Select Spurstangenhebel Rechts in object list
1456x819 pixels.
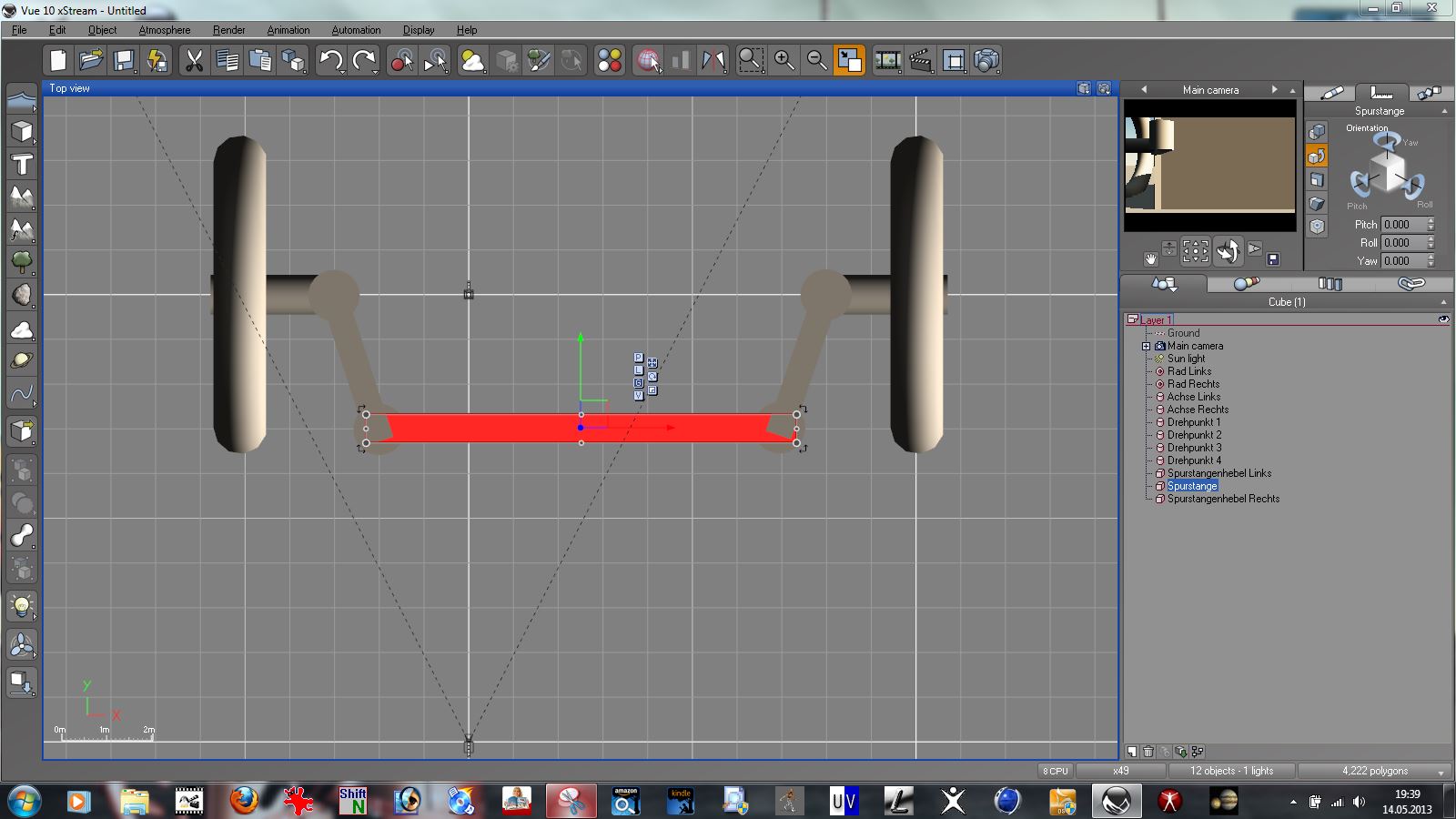pos(1223,499)
